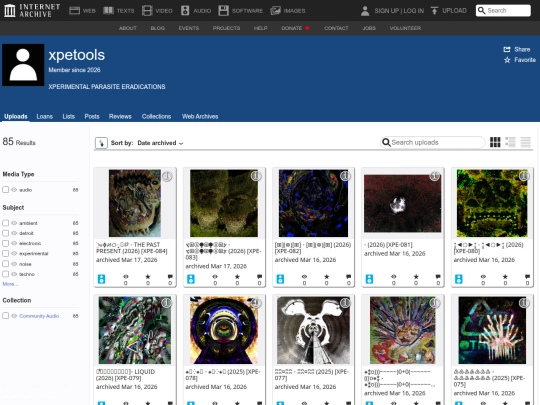540x405 pixels.
Task: Open the Projects link
Action: pyautogui.click(x=226, y=28)
